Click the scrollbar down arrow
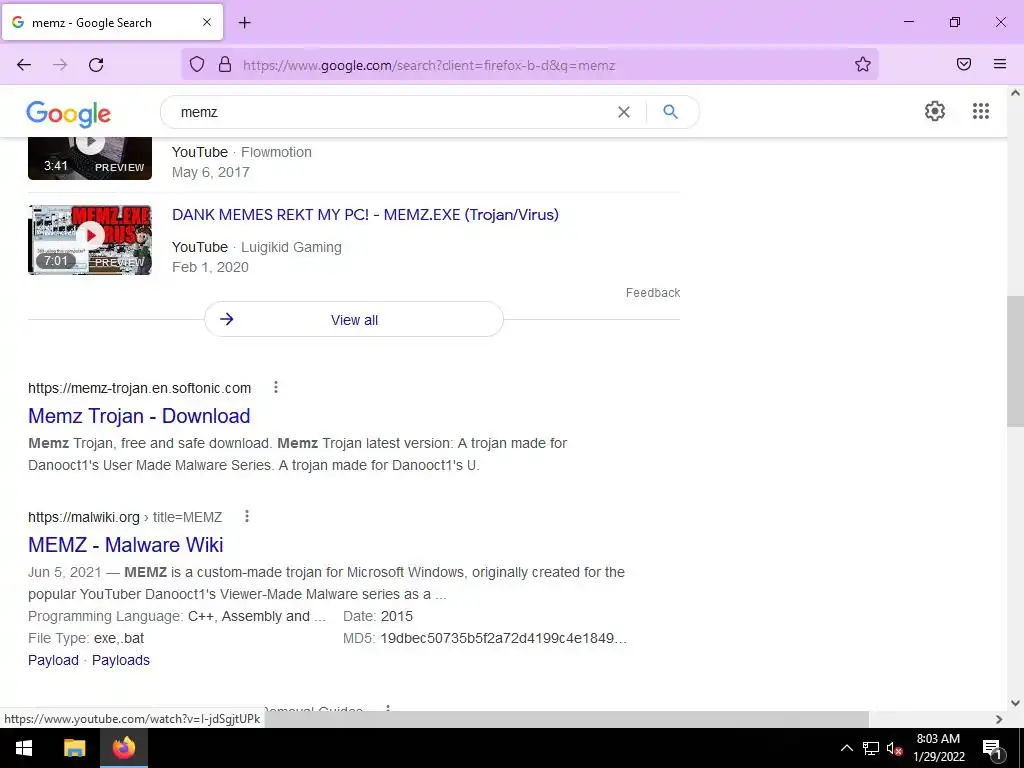The height and width of the screenshot is (768, 1024). (x=1015, y=703)
